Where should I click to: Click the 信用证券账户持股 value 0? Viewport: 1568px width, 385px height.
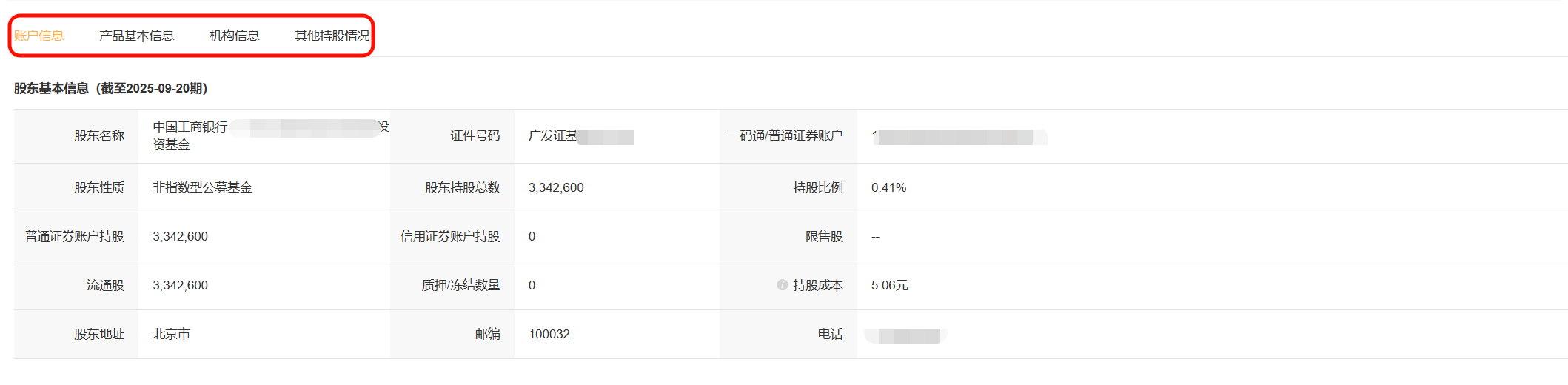[x=532, y=236]
